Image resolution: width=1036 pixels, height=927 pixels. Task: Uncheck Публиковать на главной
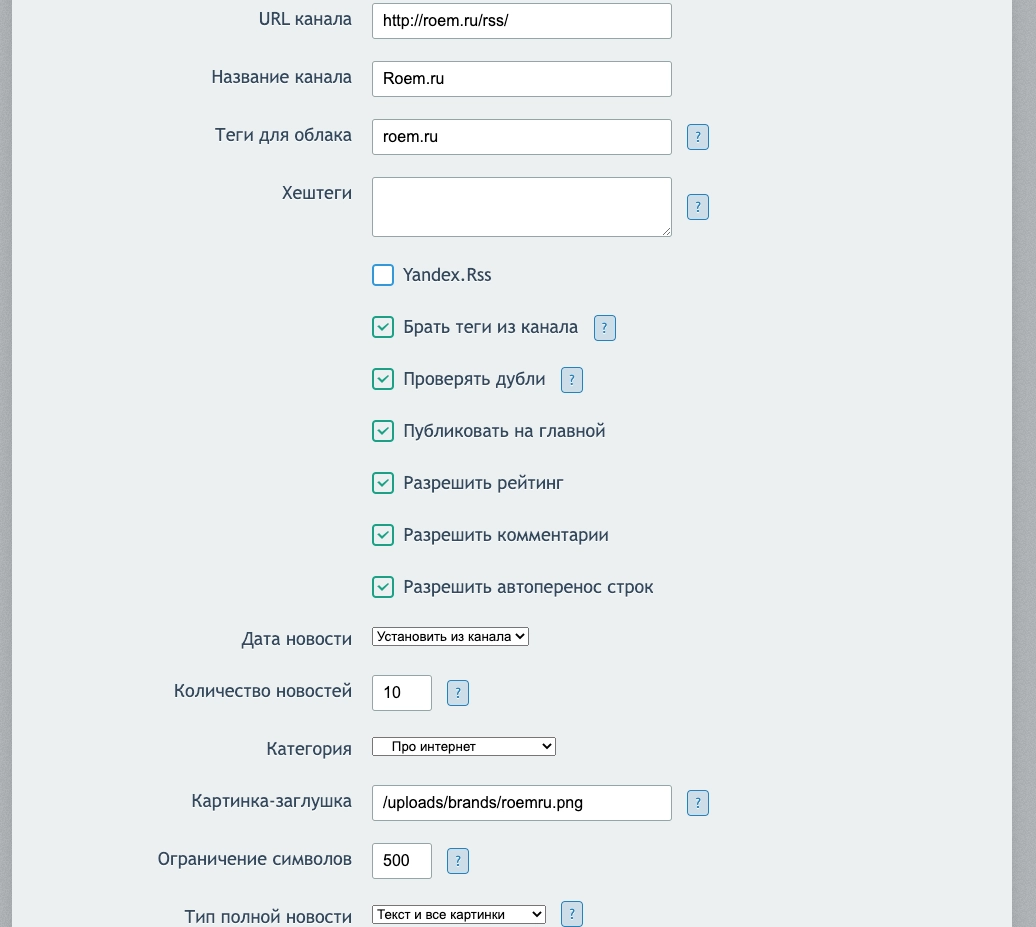click(x=383, y=431)
